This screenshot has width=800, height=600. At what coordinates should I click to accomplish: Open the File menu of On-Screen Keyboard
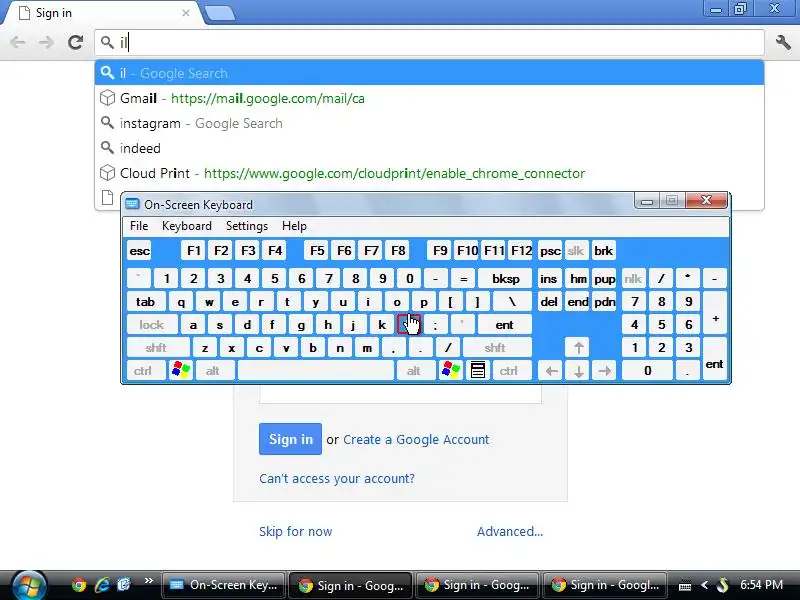point(139,226)
